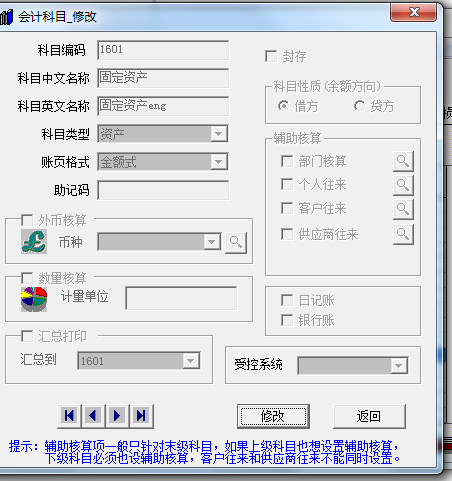Jump to first record navigation arrow
452x481 pixels.
69,416
